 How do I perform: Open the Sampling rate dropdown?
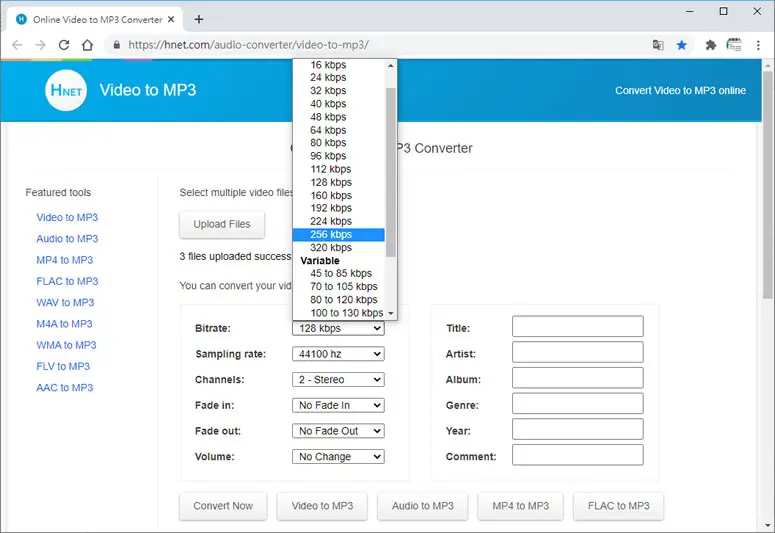point(338,354)
